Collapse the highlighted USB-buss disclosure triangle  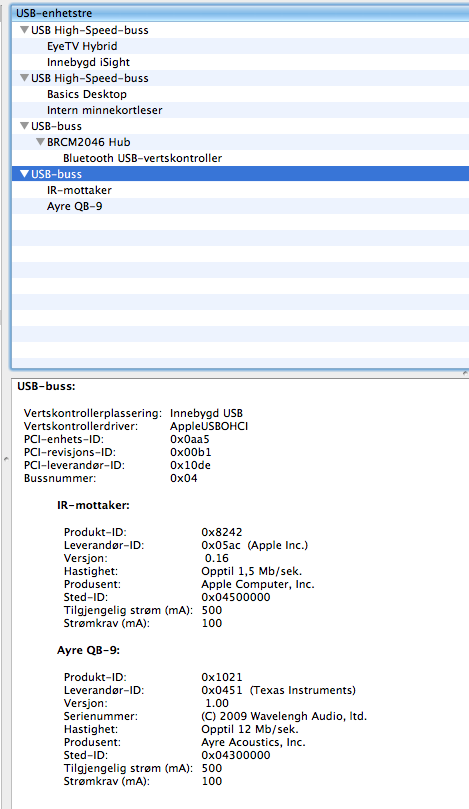point(24,174)
